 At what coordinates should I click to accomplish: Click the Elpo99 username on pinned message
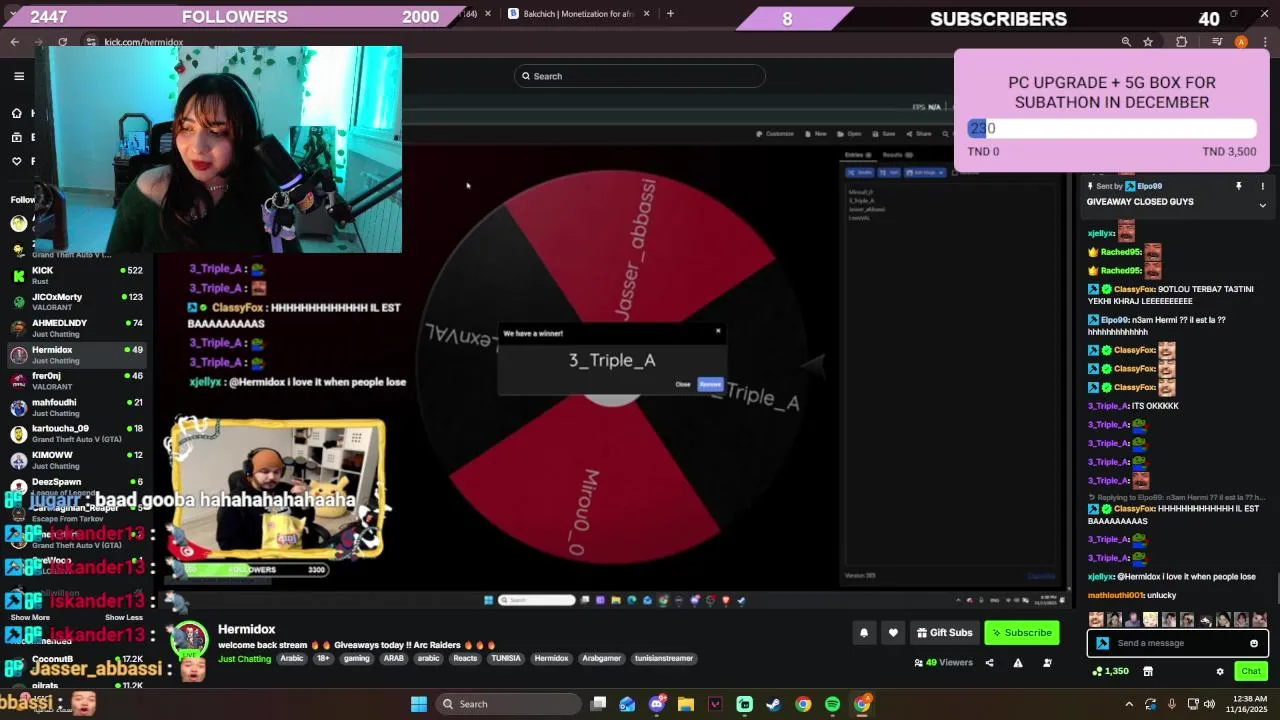click(x=1149, y=186)
